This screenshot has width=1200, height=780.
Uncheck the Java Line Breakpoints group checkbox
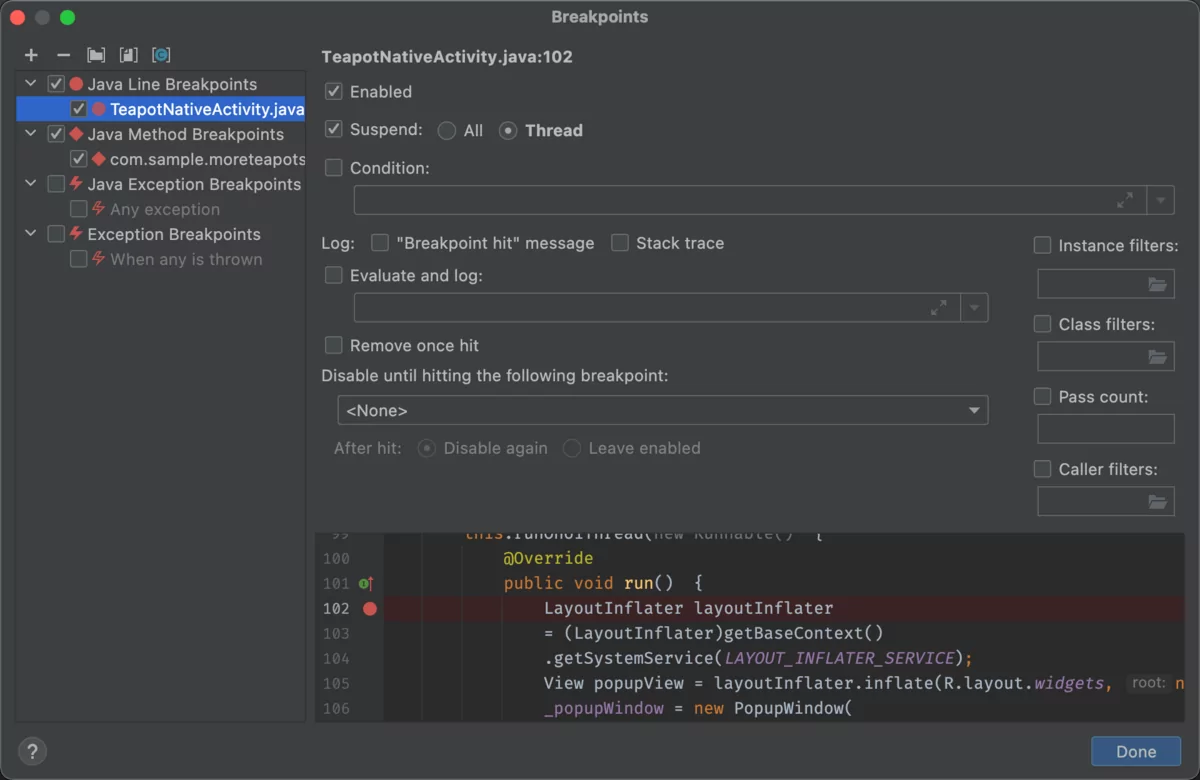pyautogui.click(x=56, y=84)
